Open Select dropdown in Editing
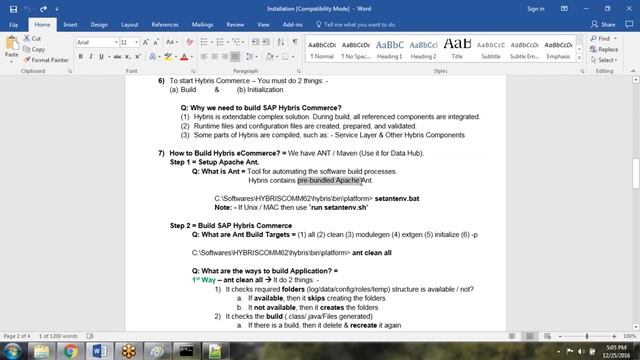Viewport: 640px width, 360px height. (x=604, y=60)
